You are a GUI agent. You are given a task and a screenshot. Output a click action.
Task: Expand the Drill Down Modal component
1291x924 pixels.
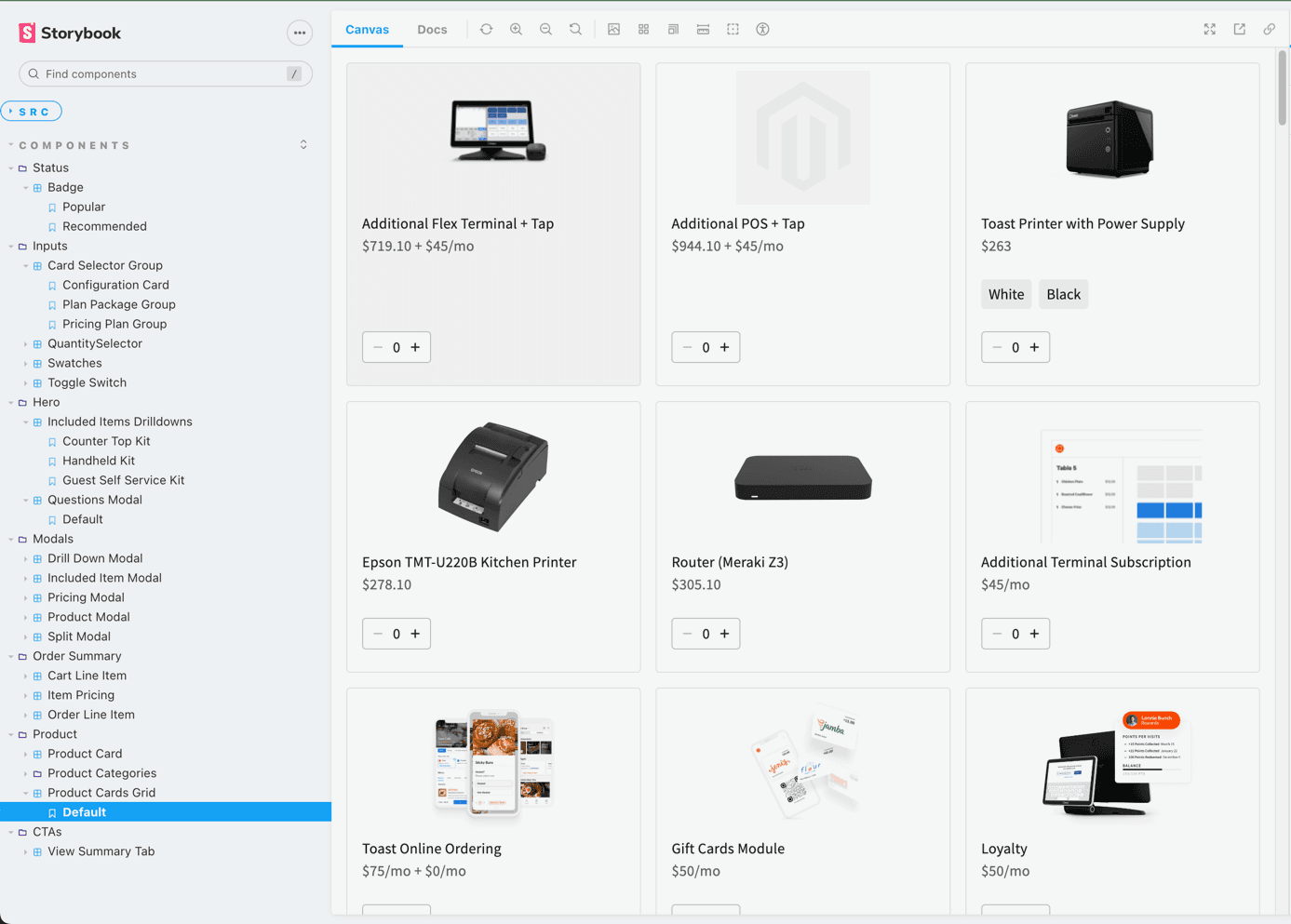pyautogui.click(x=94, y=558)
